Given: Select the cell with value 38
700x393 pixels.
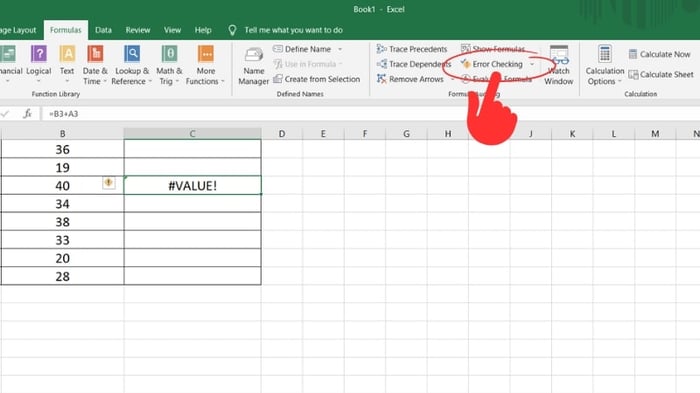Looking at the screenshot, I should (62, 222).
